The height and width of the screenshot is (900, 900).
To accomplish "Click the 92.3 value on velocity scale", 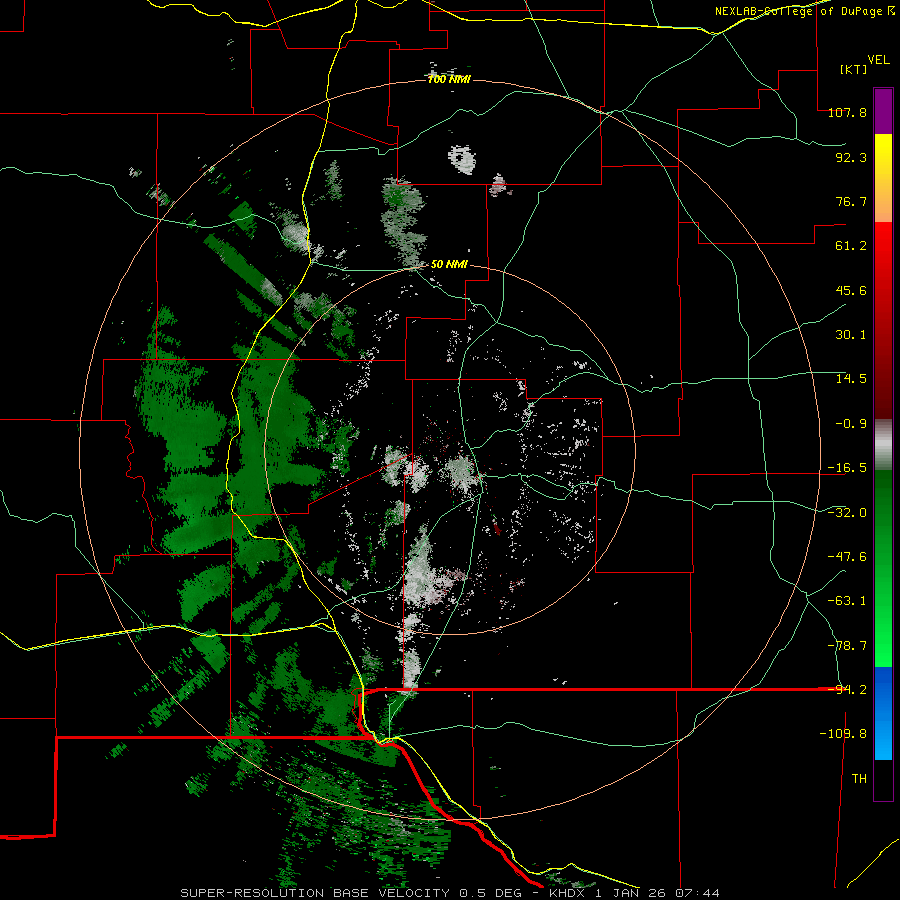I will tap(851, 157).
